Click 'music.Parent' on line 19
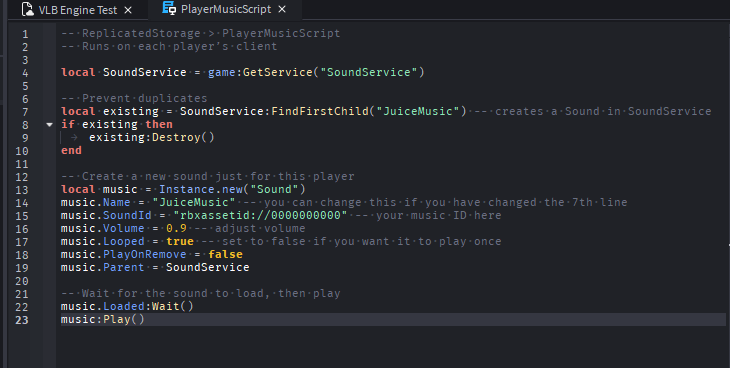The height and width of the screenshot is (368, 730). click(102, 267)
